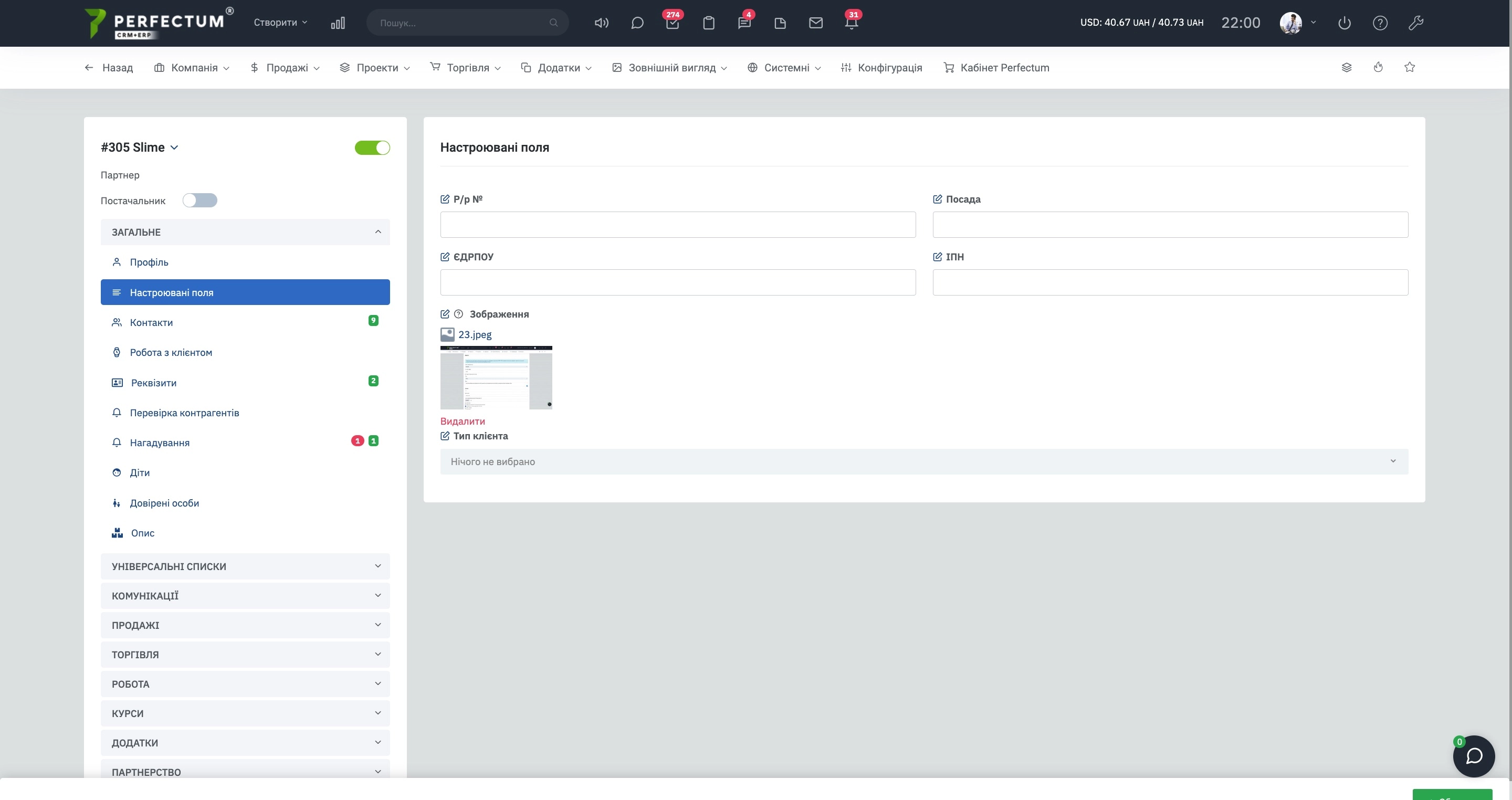Open the Реквізити sidebar item
The height and width of the screenshot is (800, 1512).
(245, 383)
